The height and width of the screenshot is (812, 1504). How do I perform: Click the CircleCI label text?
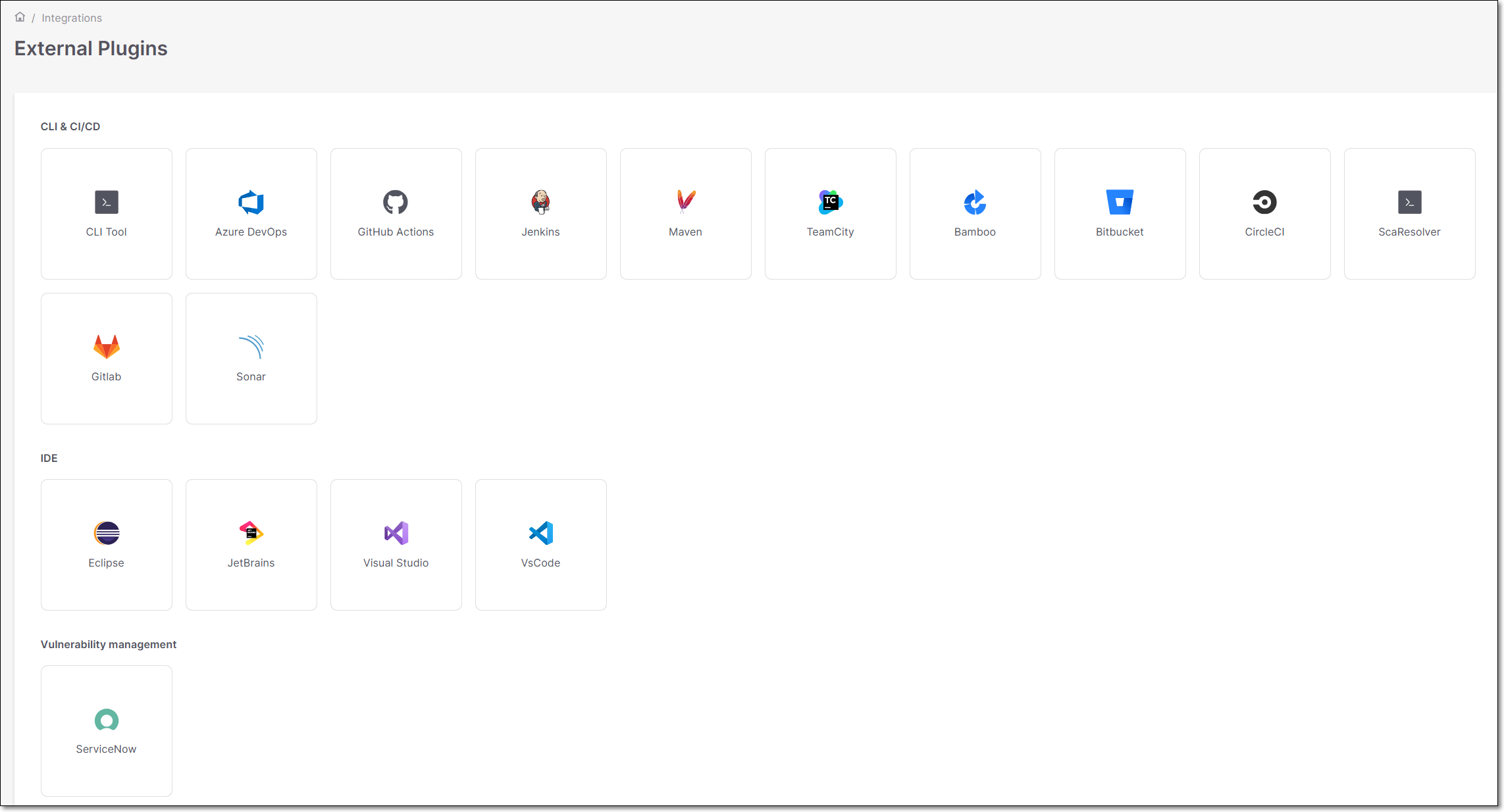click(1264, 232)
